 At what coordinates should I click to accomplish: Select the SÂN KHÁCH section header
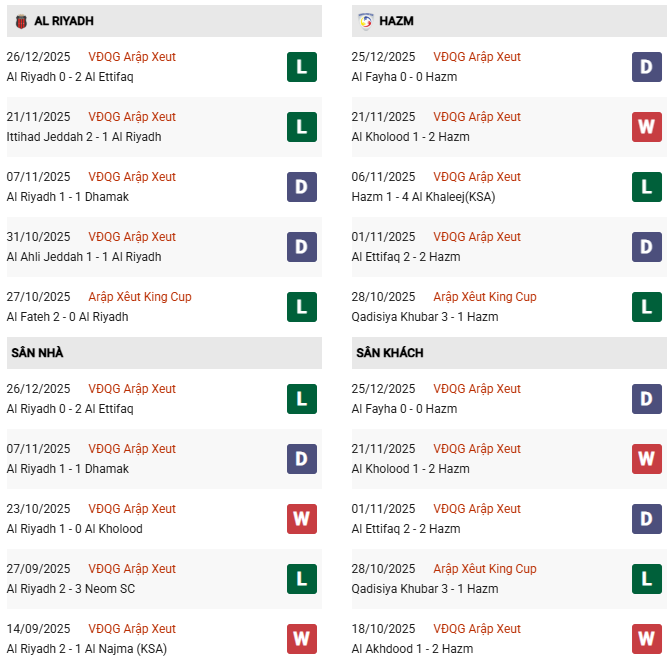pos(389,353)
